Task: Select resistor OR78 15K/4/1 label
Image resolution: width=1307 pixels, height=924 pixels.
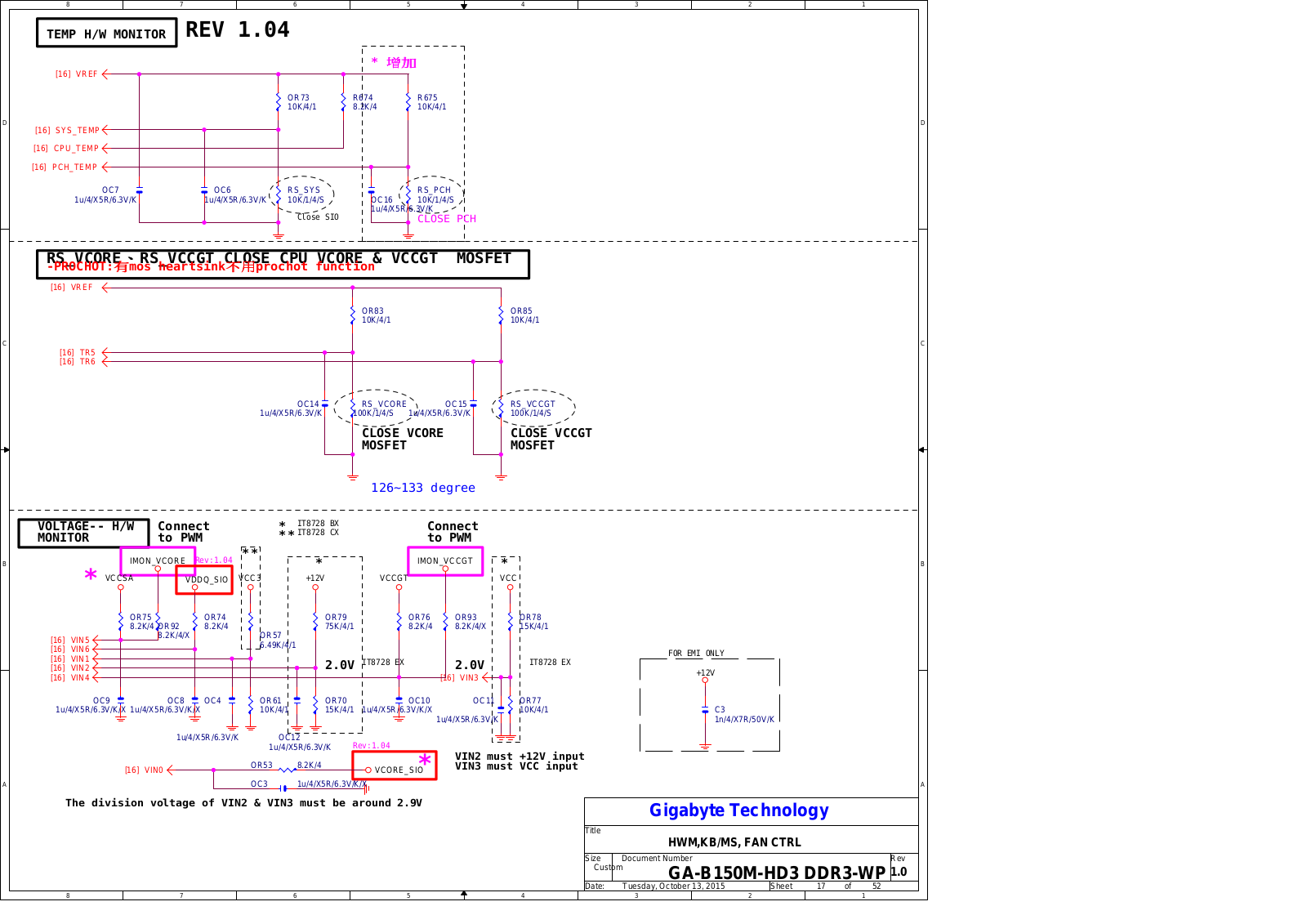Action: click(x=534, y=623)
